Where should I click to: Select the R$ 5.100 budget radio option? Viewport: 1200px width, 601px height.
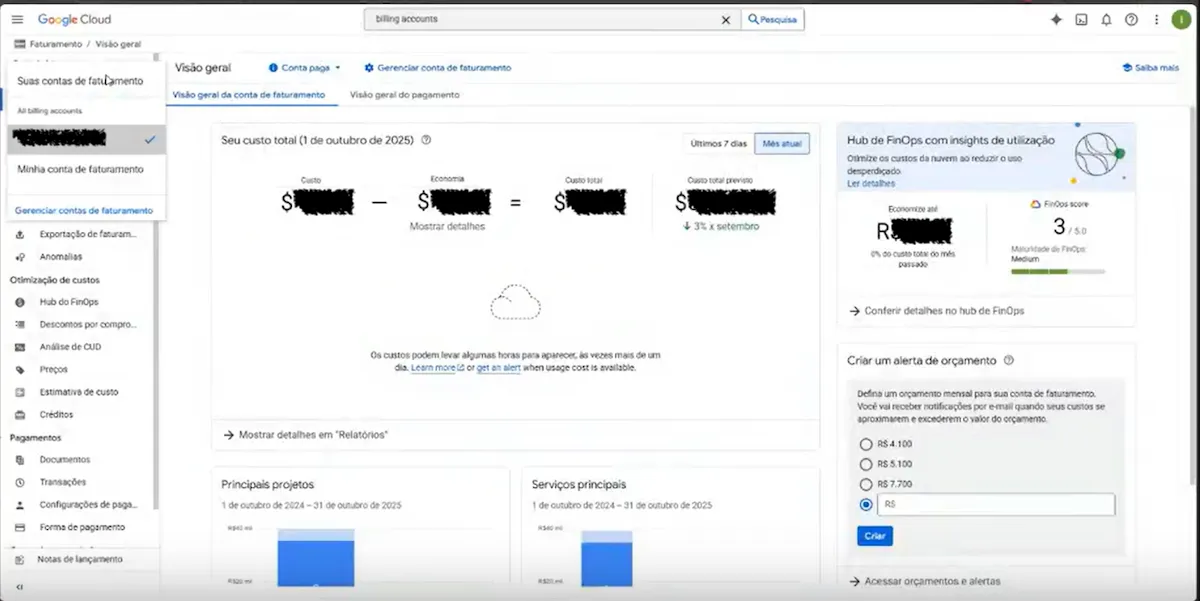point(866,464)
